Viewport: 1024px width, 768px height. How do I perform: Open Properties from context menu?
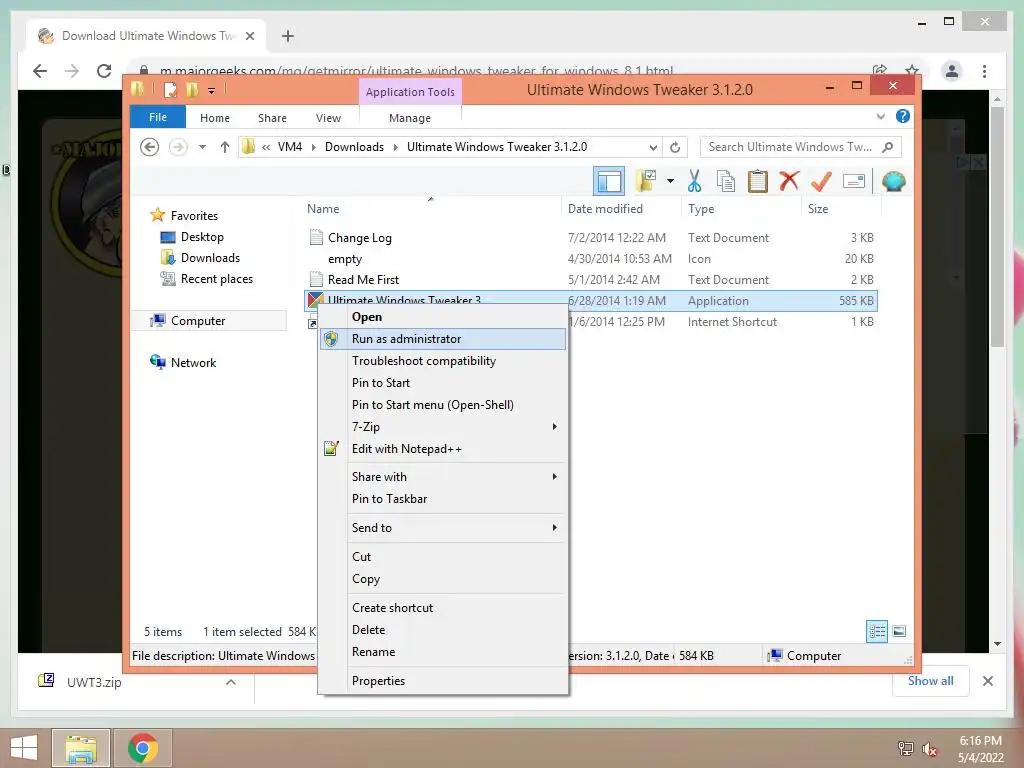coord(443,680)
